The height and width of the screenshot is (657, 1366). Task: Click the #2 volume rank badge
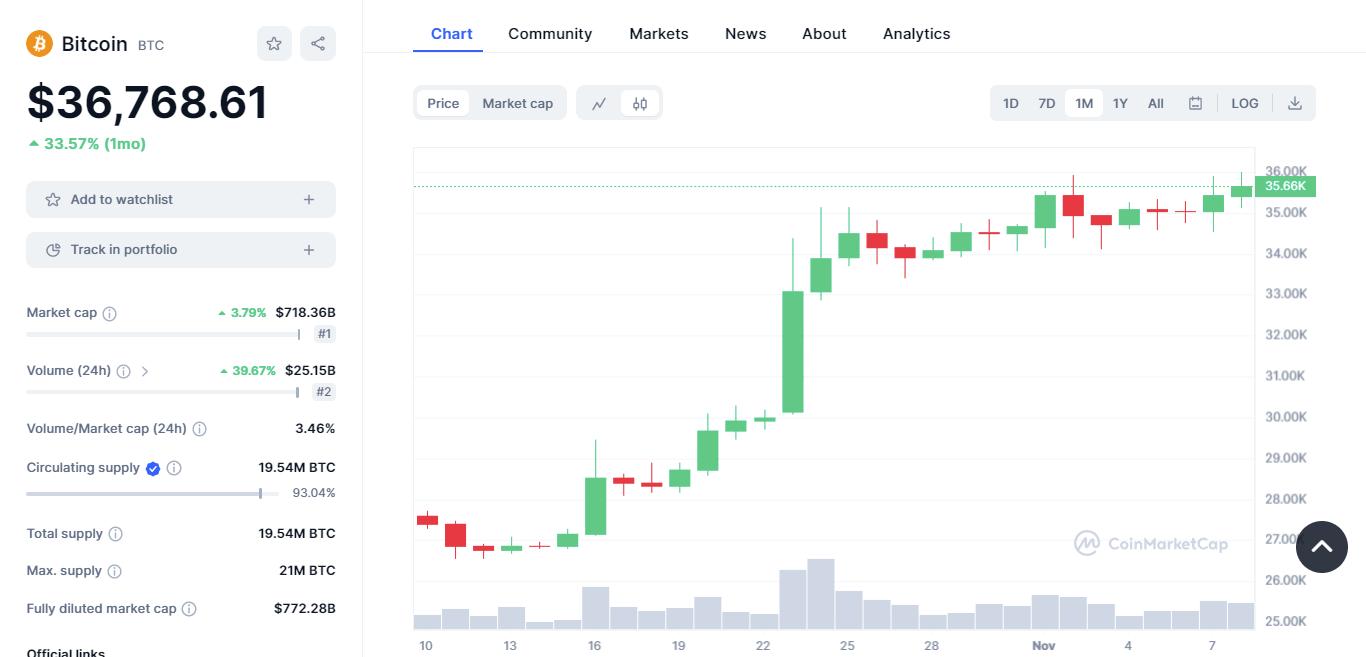[324, 392]
